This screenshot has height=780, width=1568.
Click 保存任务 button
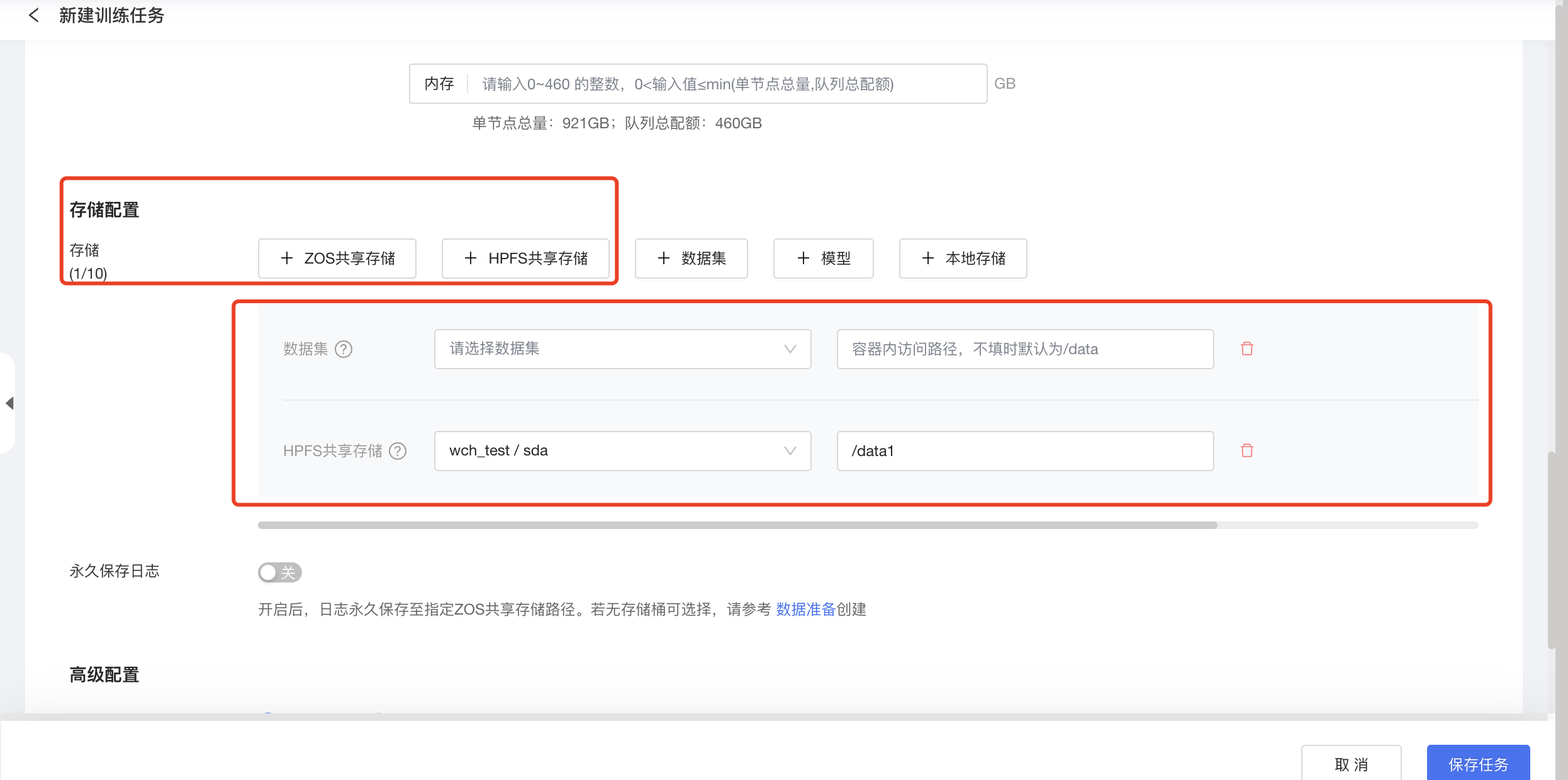[1479, 763]
